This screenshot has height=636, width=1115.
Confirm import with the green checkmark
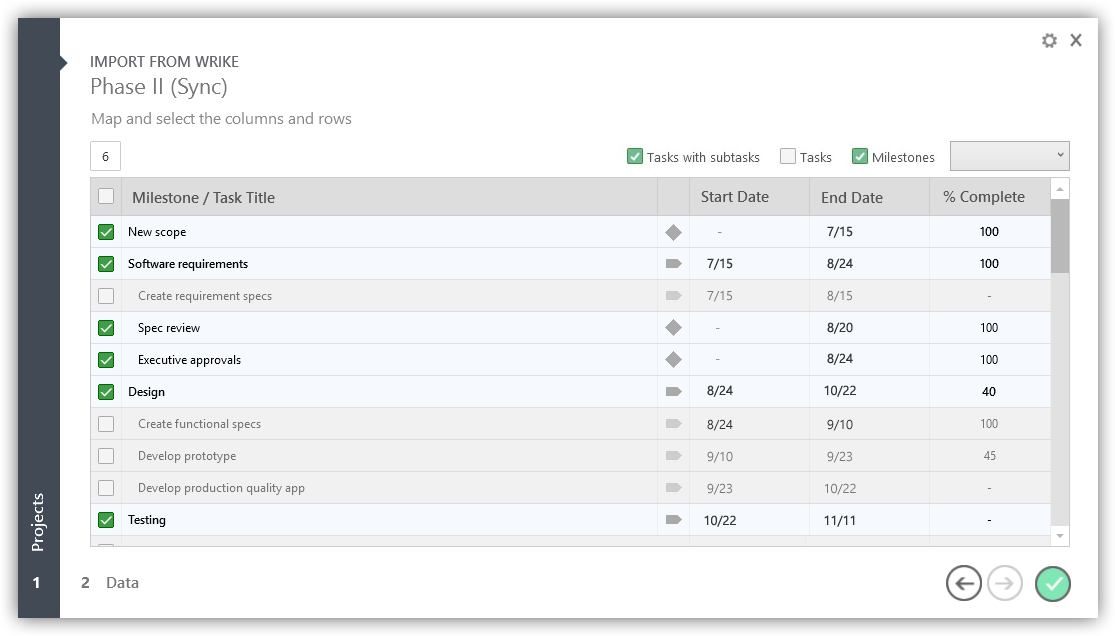pyautogui.click(x=1052, y=584)
